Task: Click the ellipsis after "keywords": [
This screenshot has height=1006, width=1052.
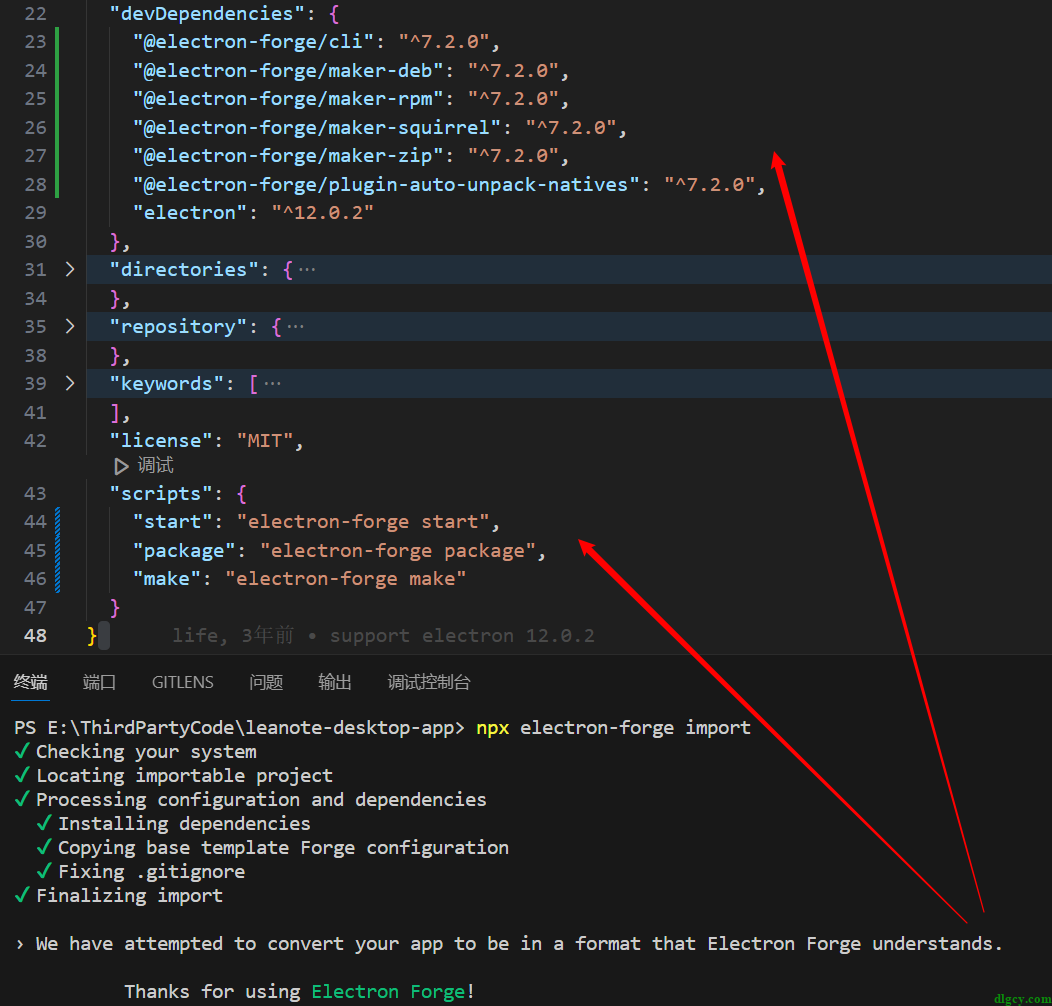Action: pyautogui.click(x=272, y=384)
